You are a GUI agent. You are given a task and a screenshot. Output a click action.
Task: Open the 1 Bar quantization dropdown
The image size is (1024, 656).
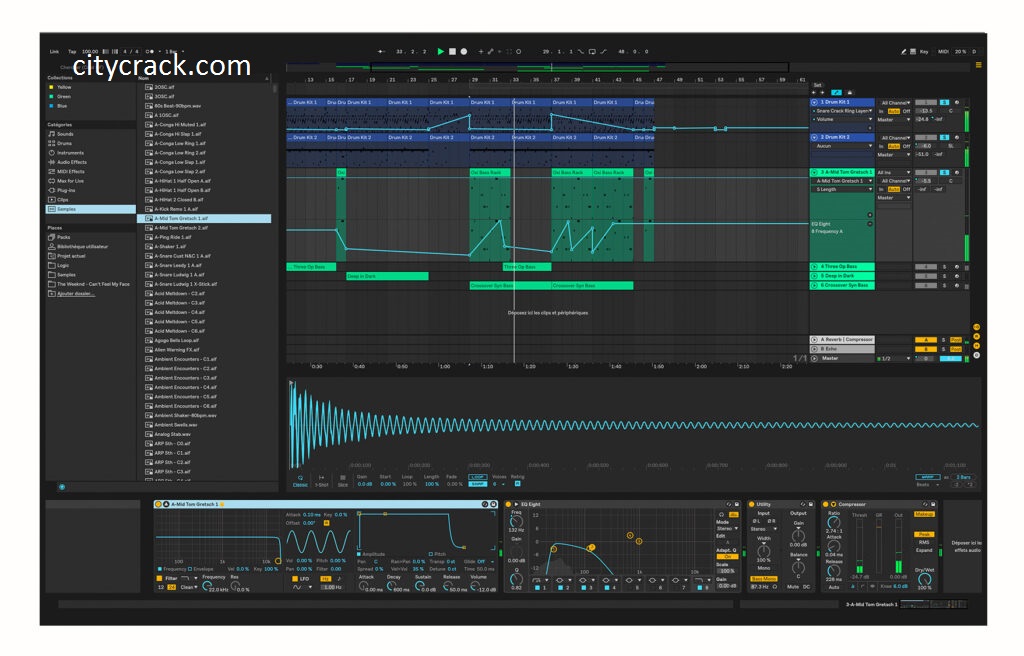[x=174, y=51]
